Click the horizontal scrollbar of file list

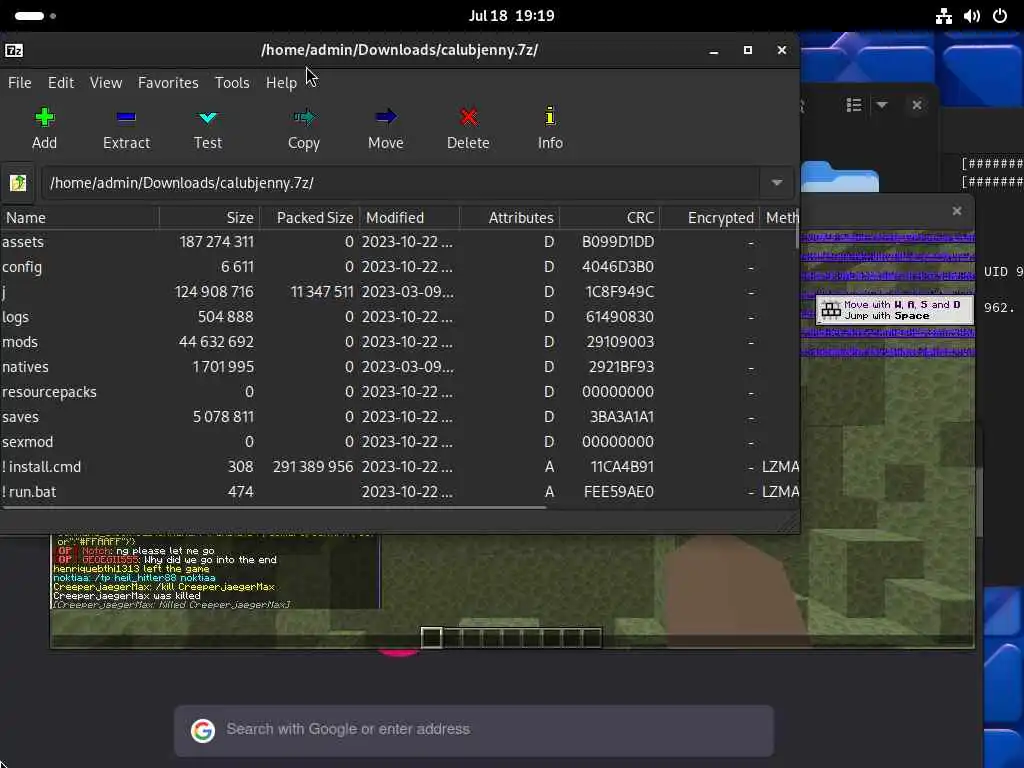click(273, 507)
